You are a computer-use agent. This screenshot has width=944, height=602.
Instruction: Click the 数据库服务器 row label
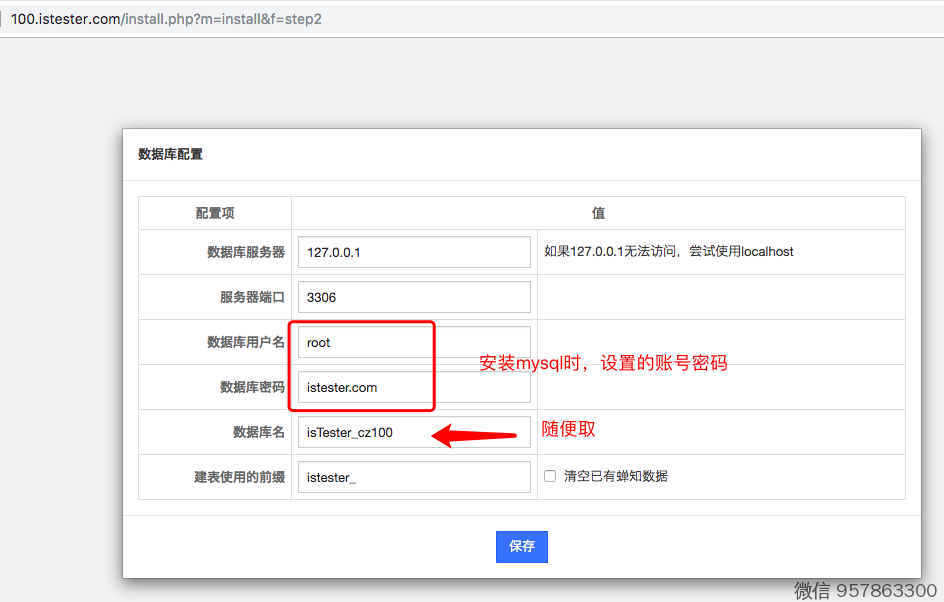(246, 252)
